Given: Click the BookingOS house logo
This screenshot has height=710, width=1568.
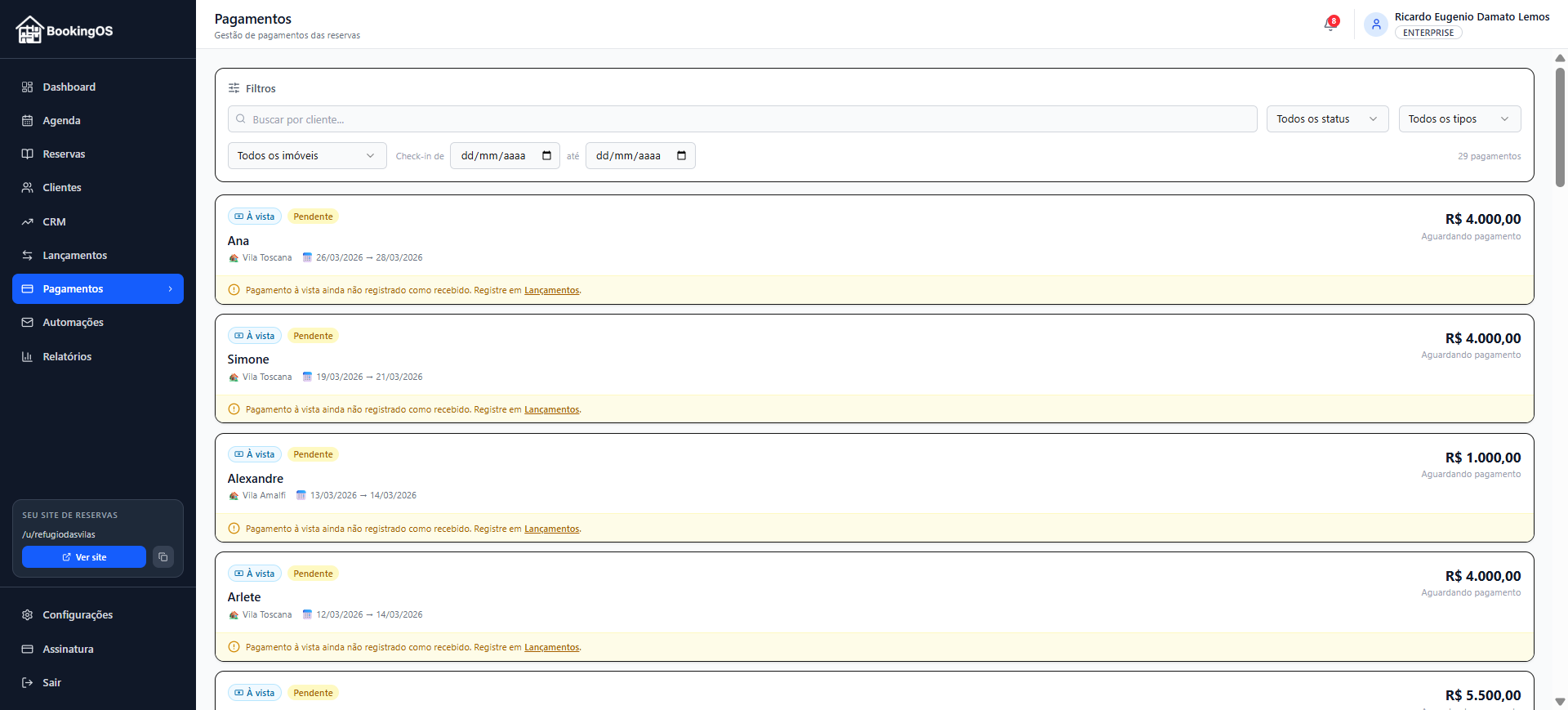Looking at the screenshot, I should tap(29, 30).
